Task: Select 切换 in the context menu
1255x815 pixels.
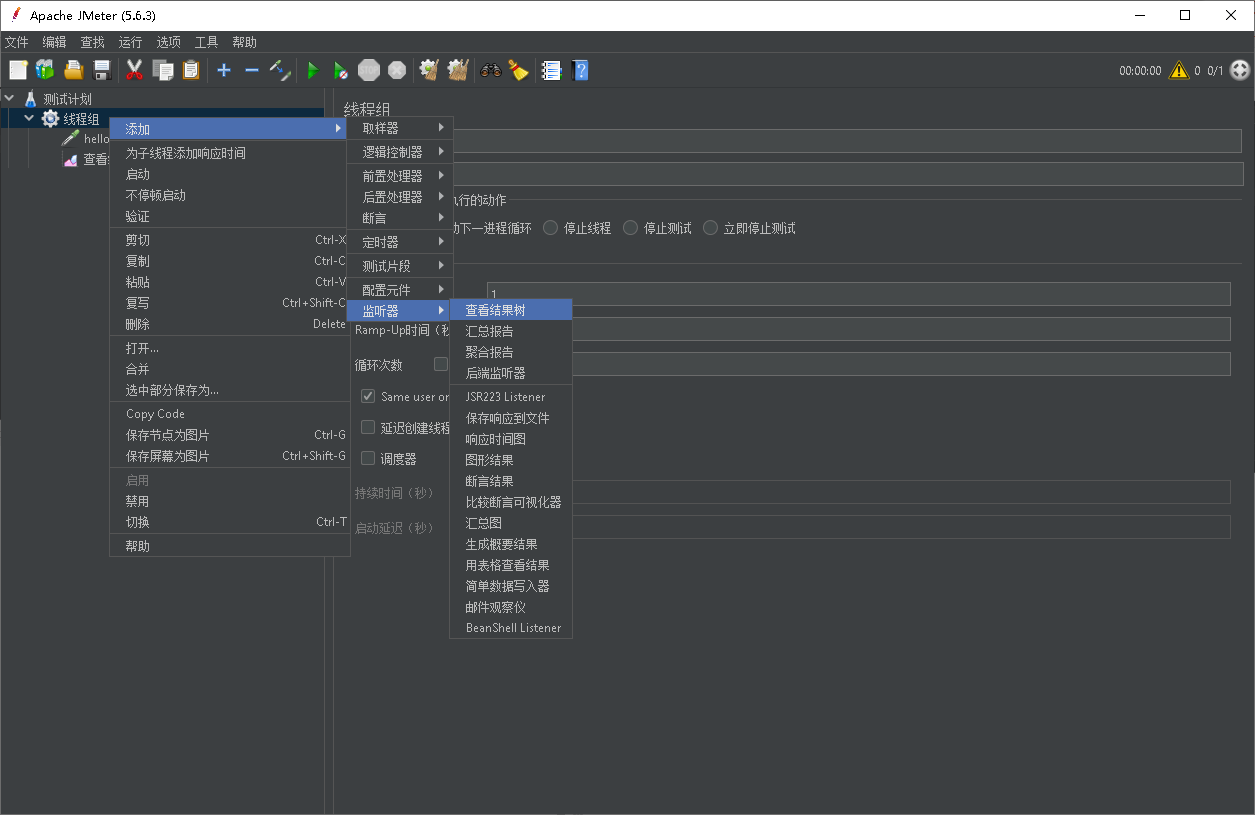Action: [x=229, y=522]
